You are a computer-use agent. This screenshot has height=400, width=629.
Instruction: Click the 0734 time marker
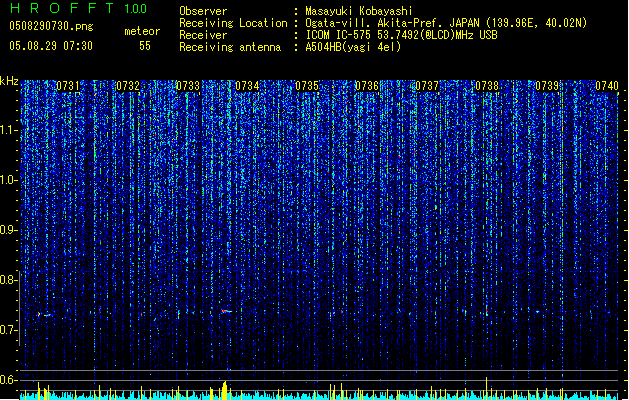tap(247, 86)
